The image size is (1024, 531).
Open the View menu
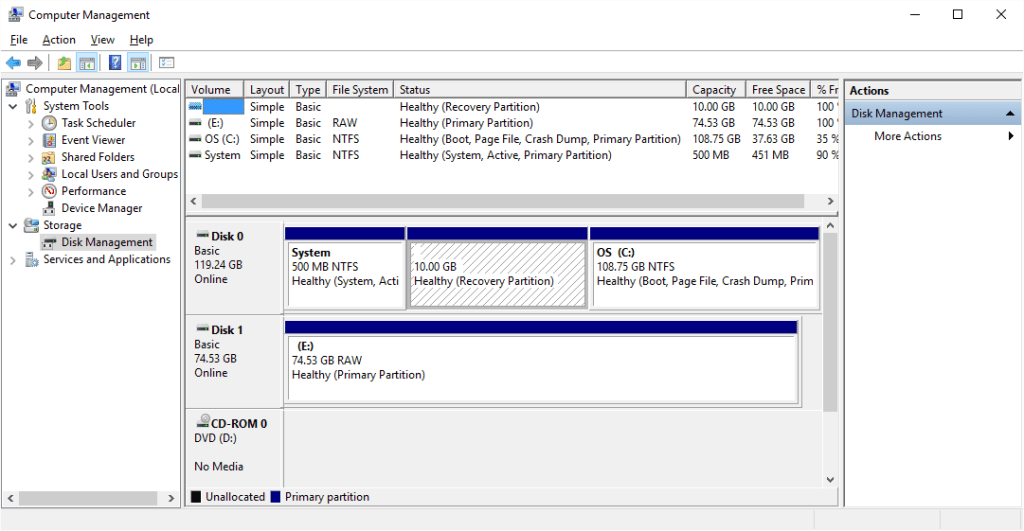coord(102,40)
